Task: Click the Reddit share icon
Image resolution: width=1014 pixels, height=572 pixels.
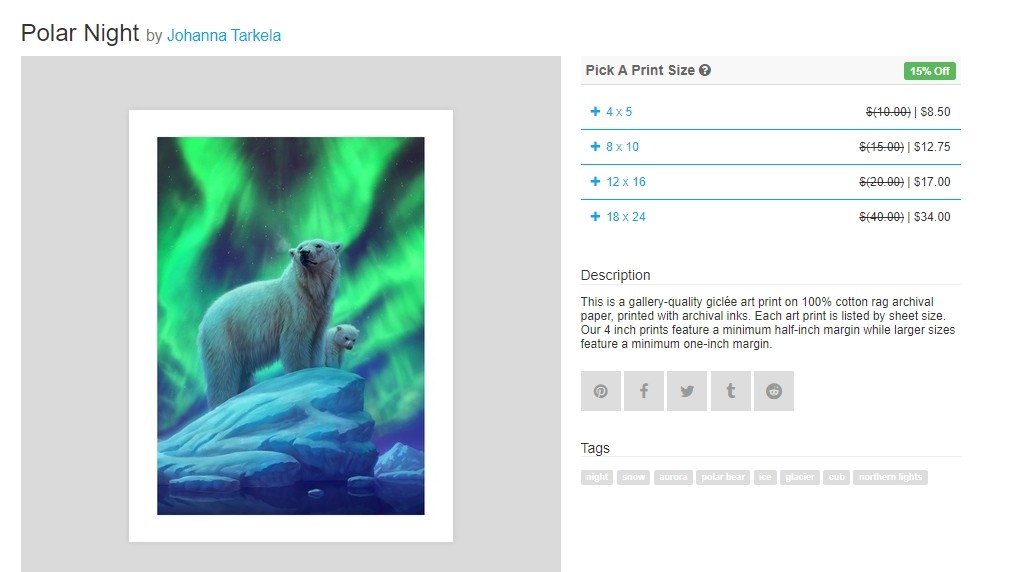Action: (x=774, y=391)
